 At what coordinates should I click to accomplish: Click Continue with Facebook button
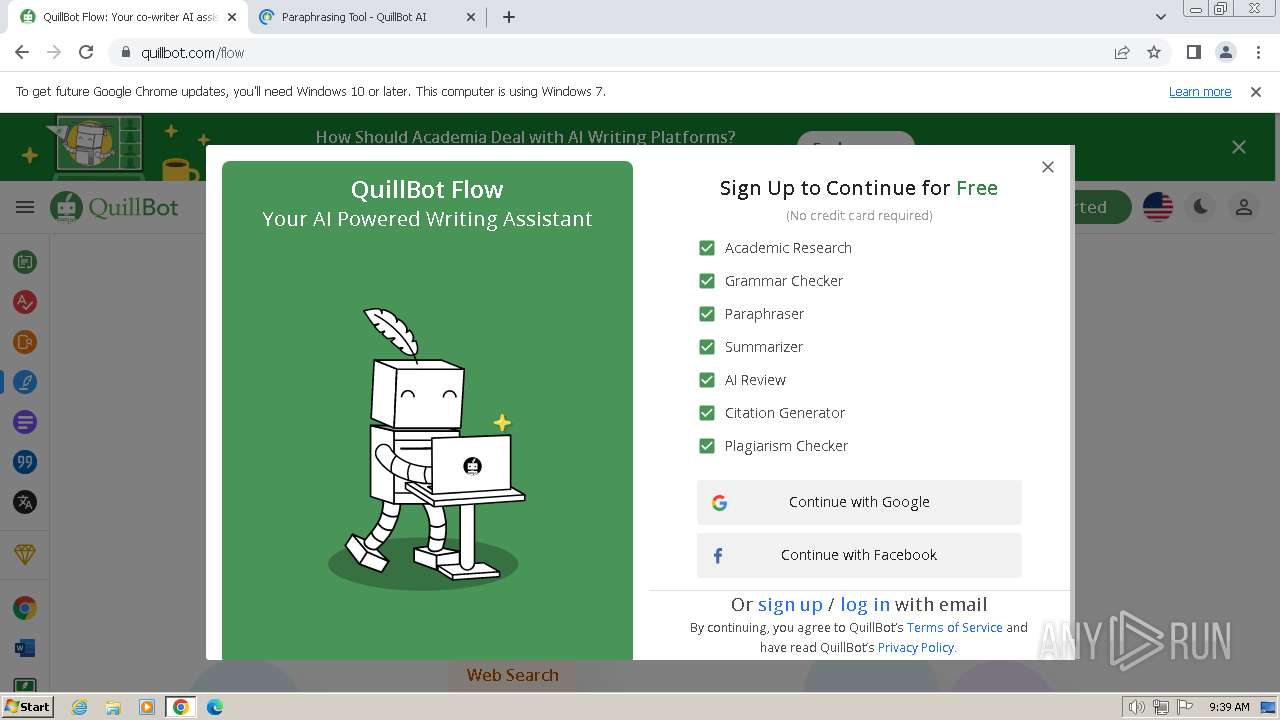859,555
